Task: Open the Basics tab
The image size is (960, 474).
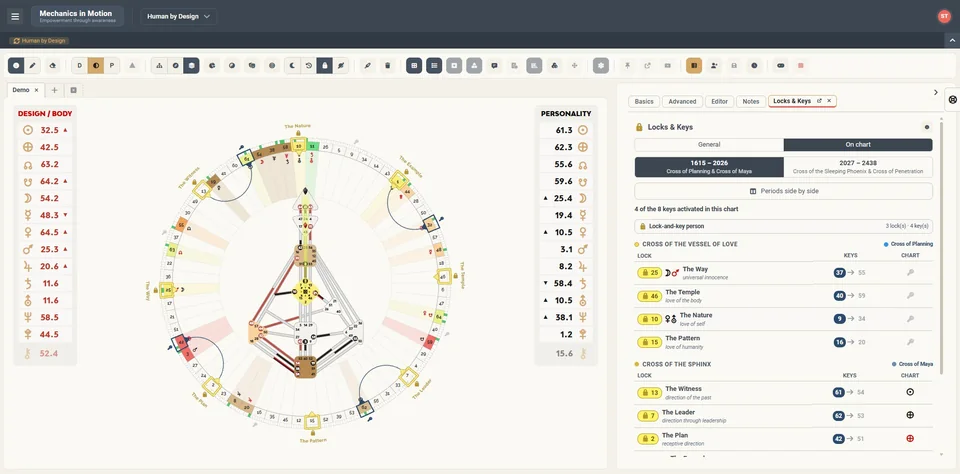Action: click(644, 102)
